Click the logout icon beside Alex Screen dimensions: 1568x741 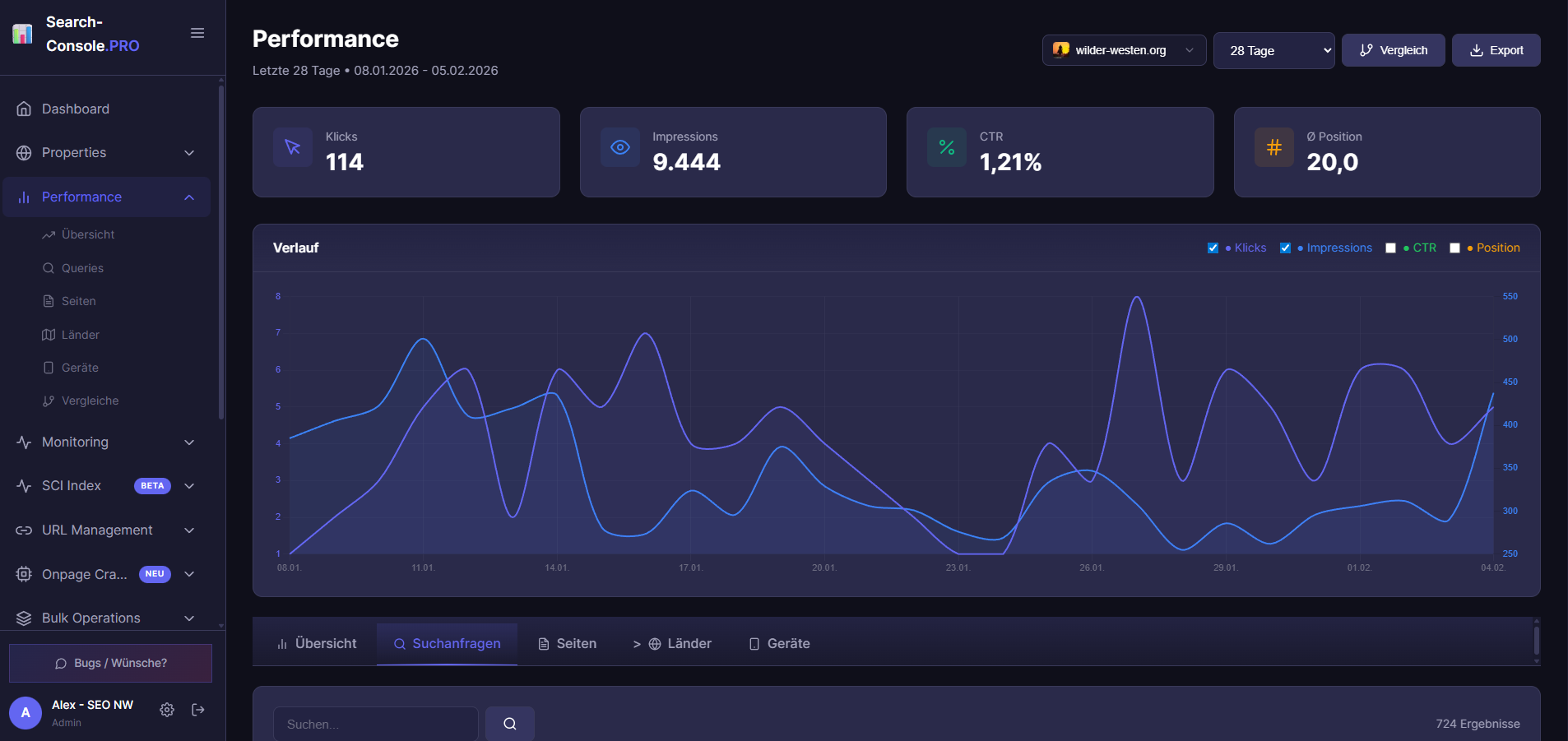coord(198,710)
